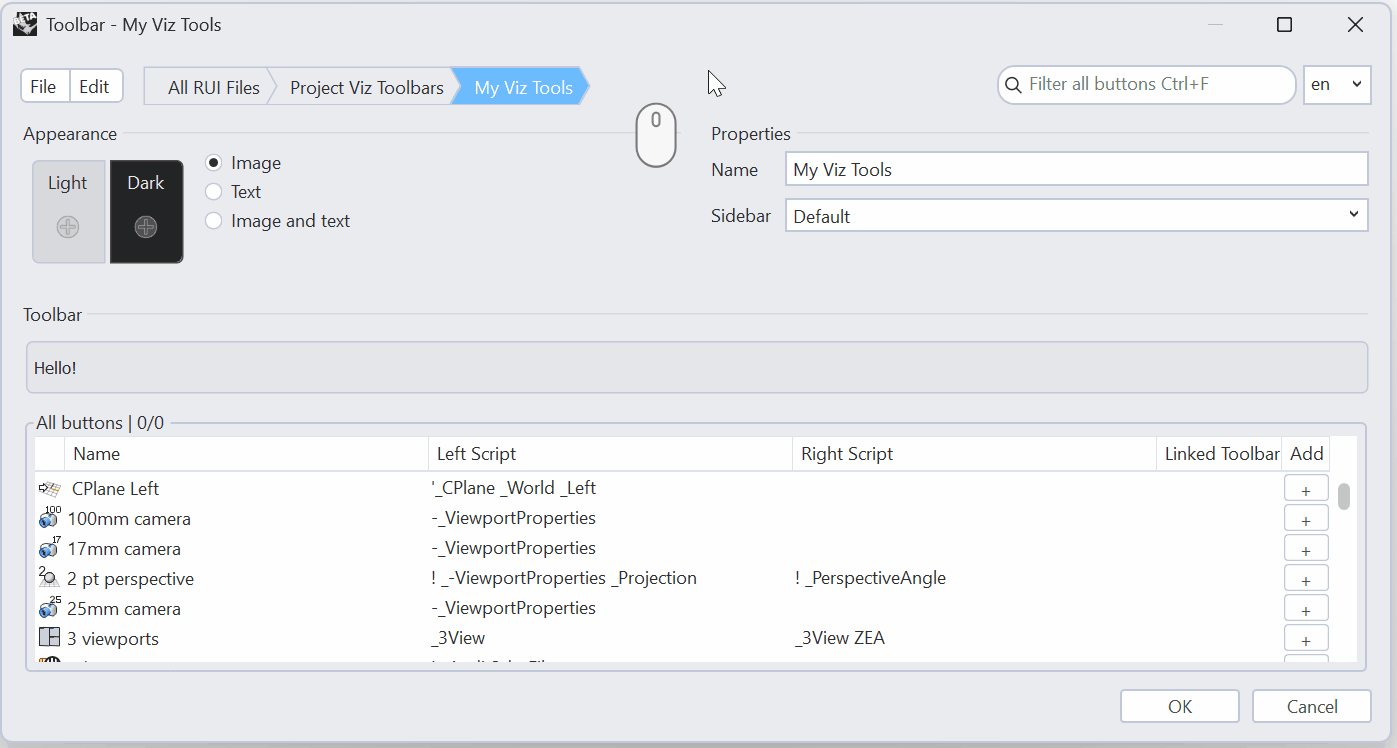Click the Hello! toolbar preview button

[55, 368]
